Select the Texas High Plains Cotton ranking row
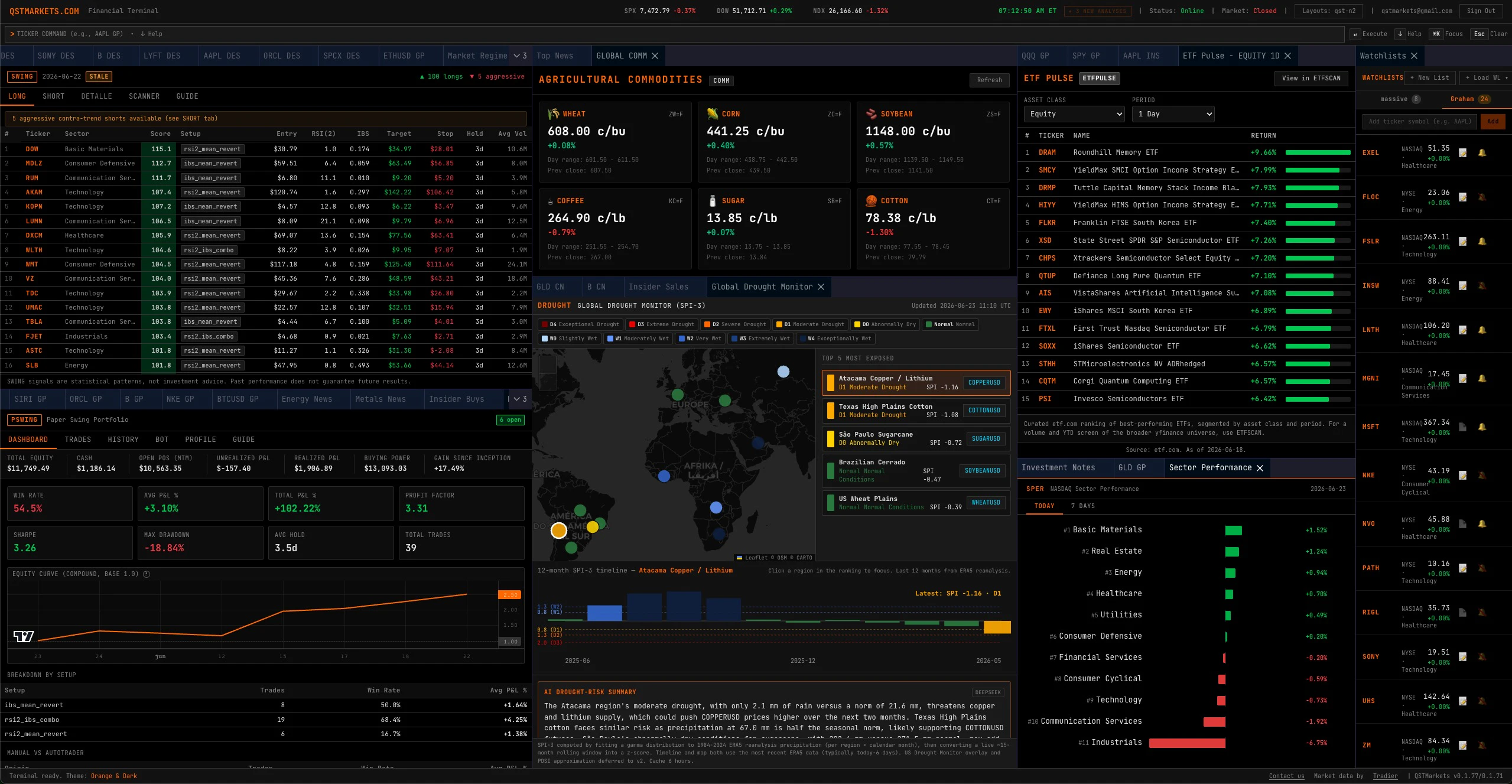Viewport: 1512px width, 784px height. pos(916,411)
